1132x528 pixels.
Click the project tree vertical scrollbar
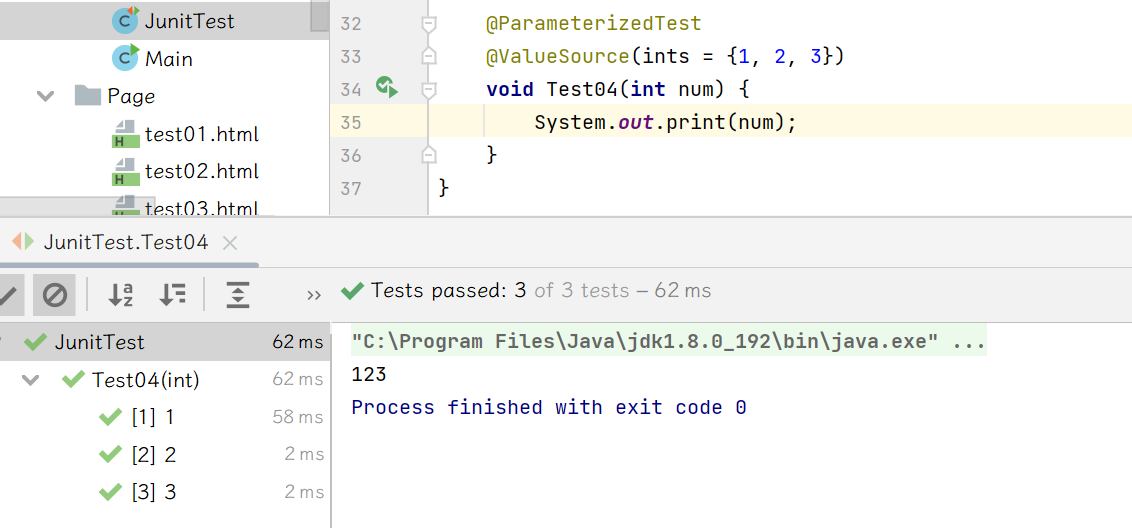tap(320, 16)
